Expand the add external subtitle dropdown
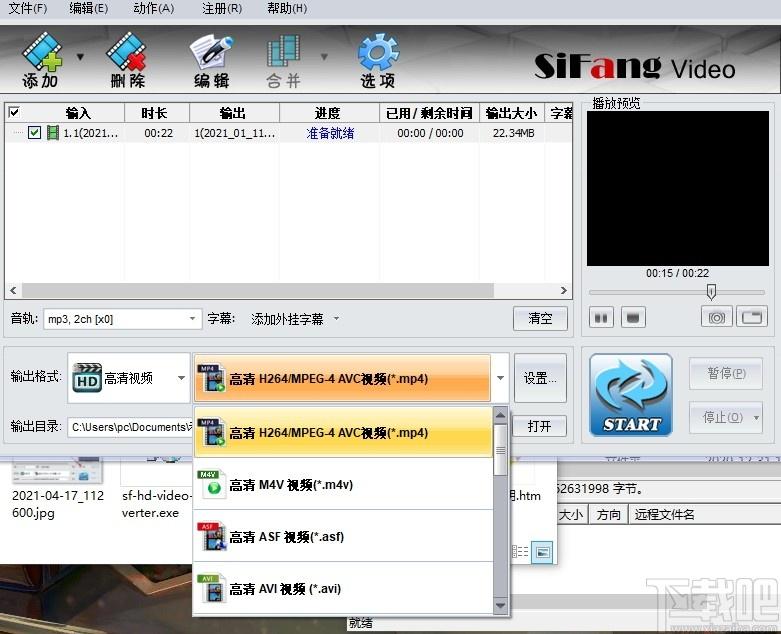The width and height of the screenshot is (781, 634). [336, 319]
